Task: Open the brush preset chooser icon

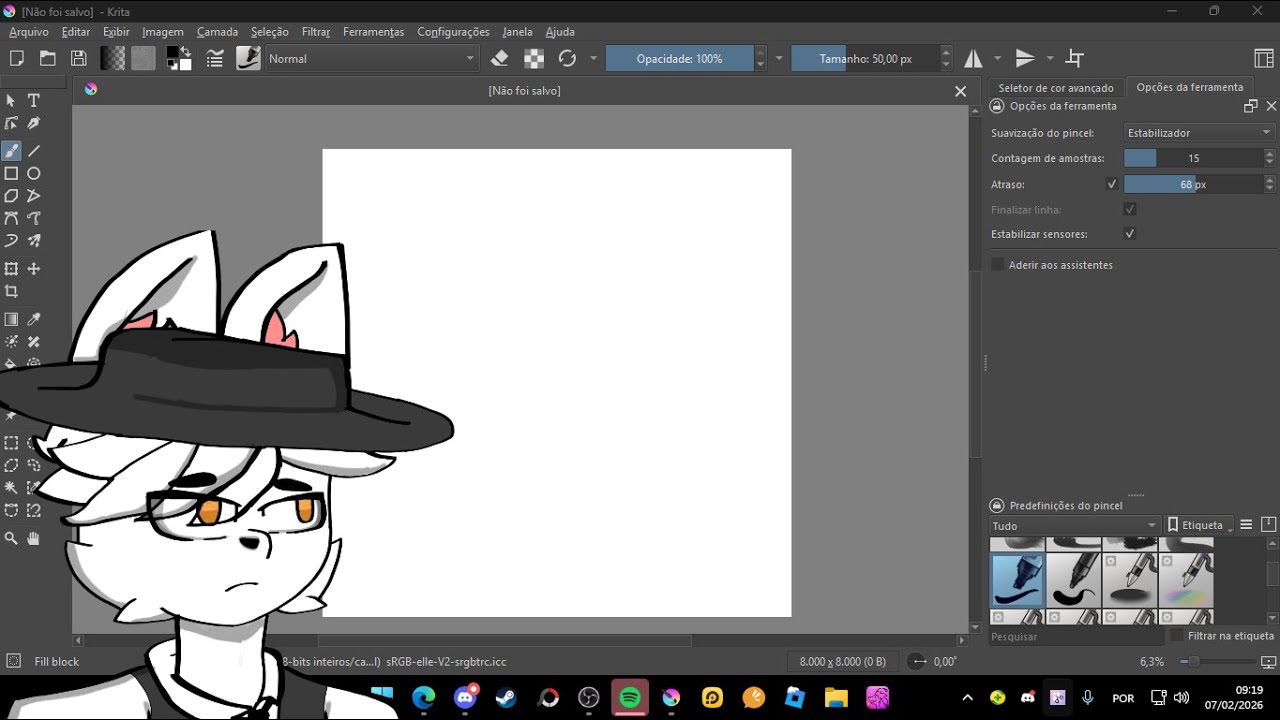Action: (248, 58)
